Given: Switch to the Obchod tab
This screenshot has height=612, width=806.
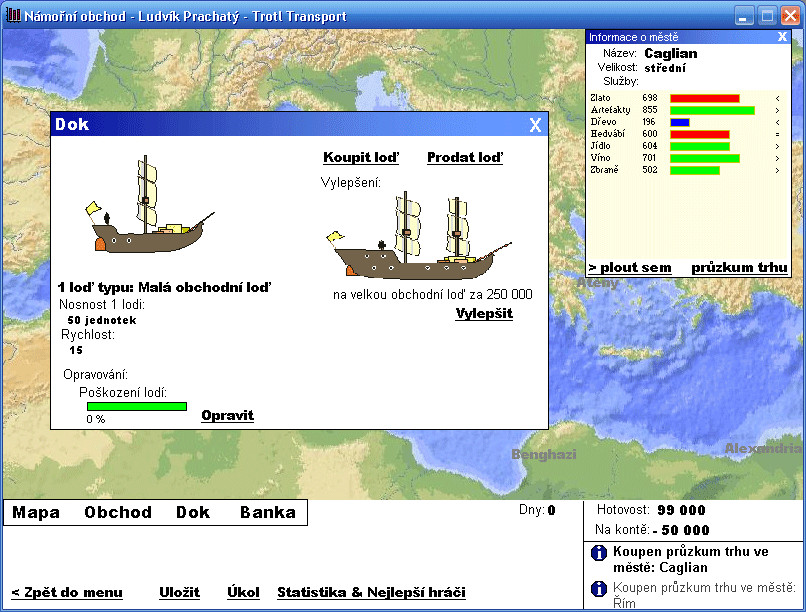Looking at the screenshot, I should pyautogui.click(x=118, y=512).
